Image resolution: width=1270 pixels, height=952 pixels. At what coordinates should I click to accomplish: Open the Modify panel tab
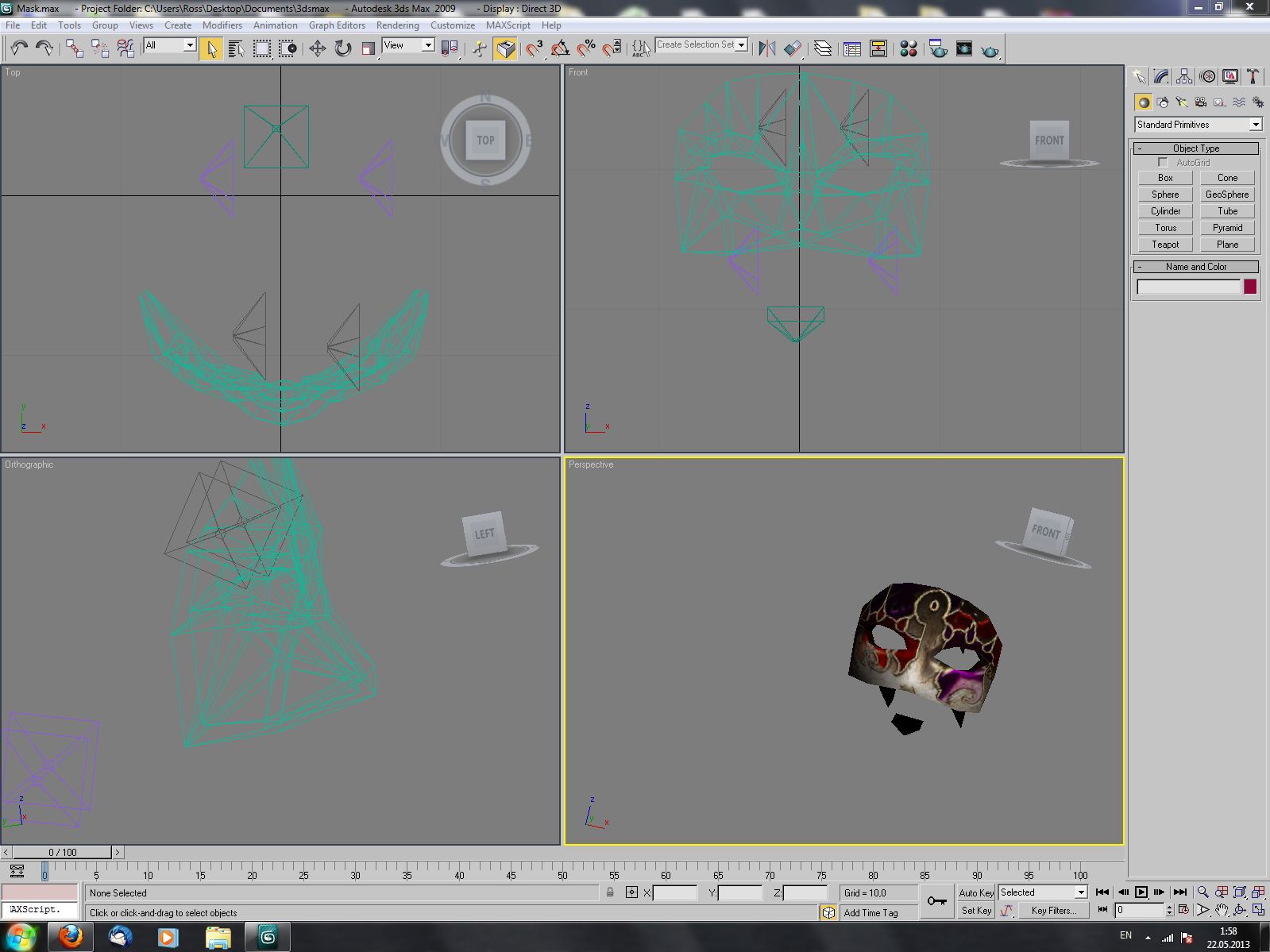pos(1161,76)
